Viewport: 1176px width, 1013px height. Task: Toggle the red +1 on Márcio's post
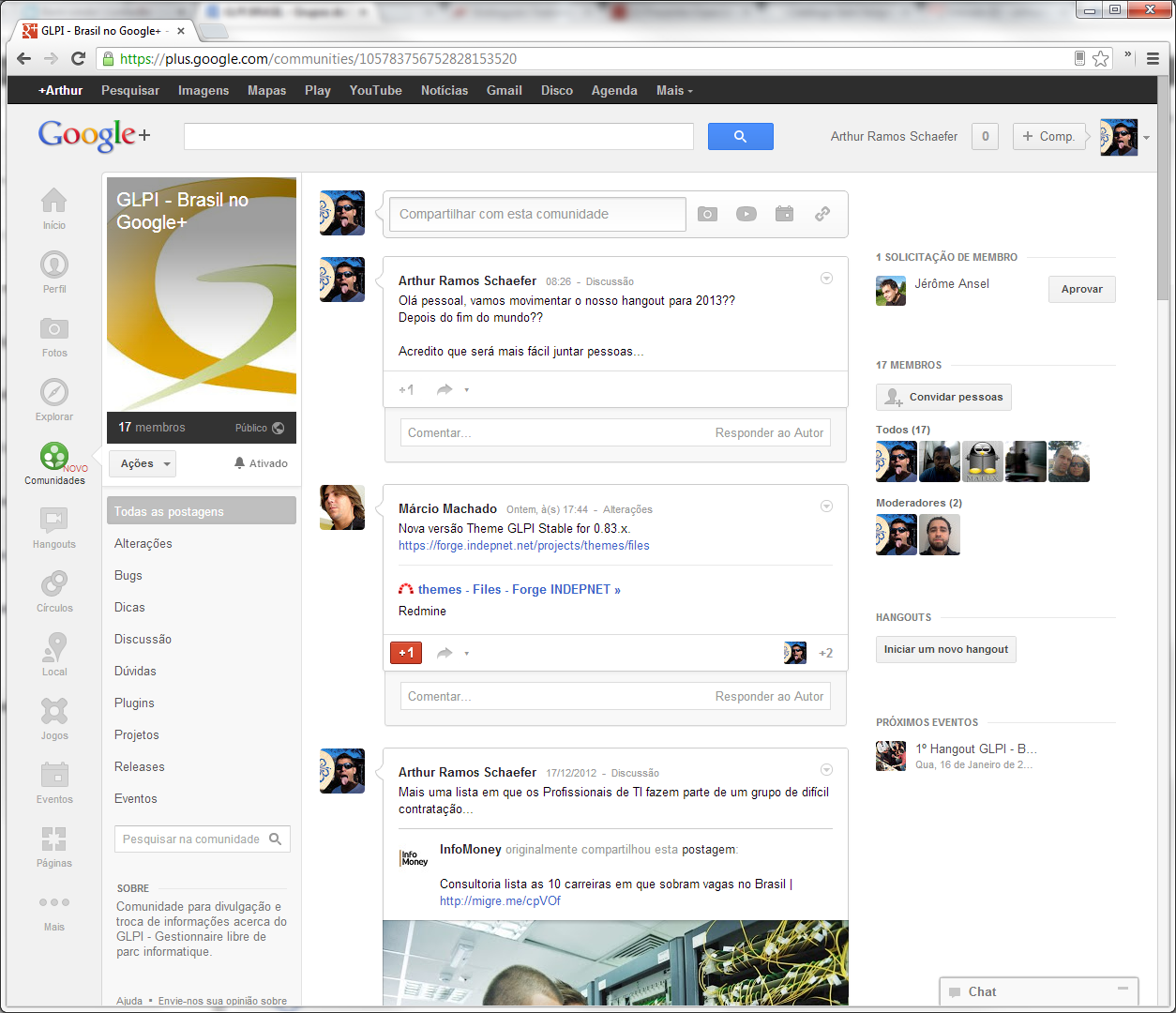[x=406, y=653]
